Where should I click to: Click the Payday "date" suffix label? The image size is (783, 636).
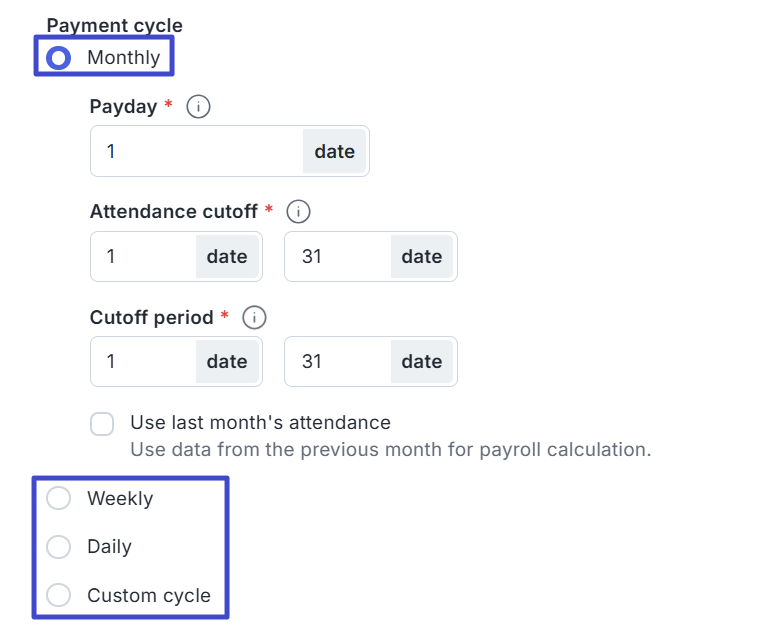[x=335, y=152]
